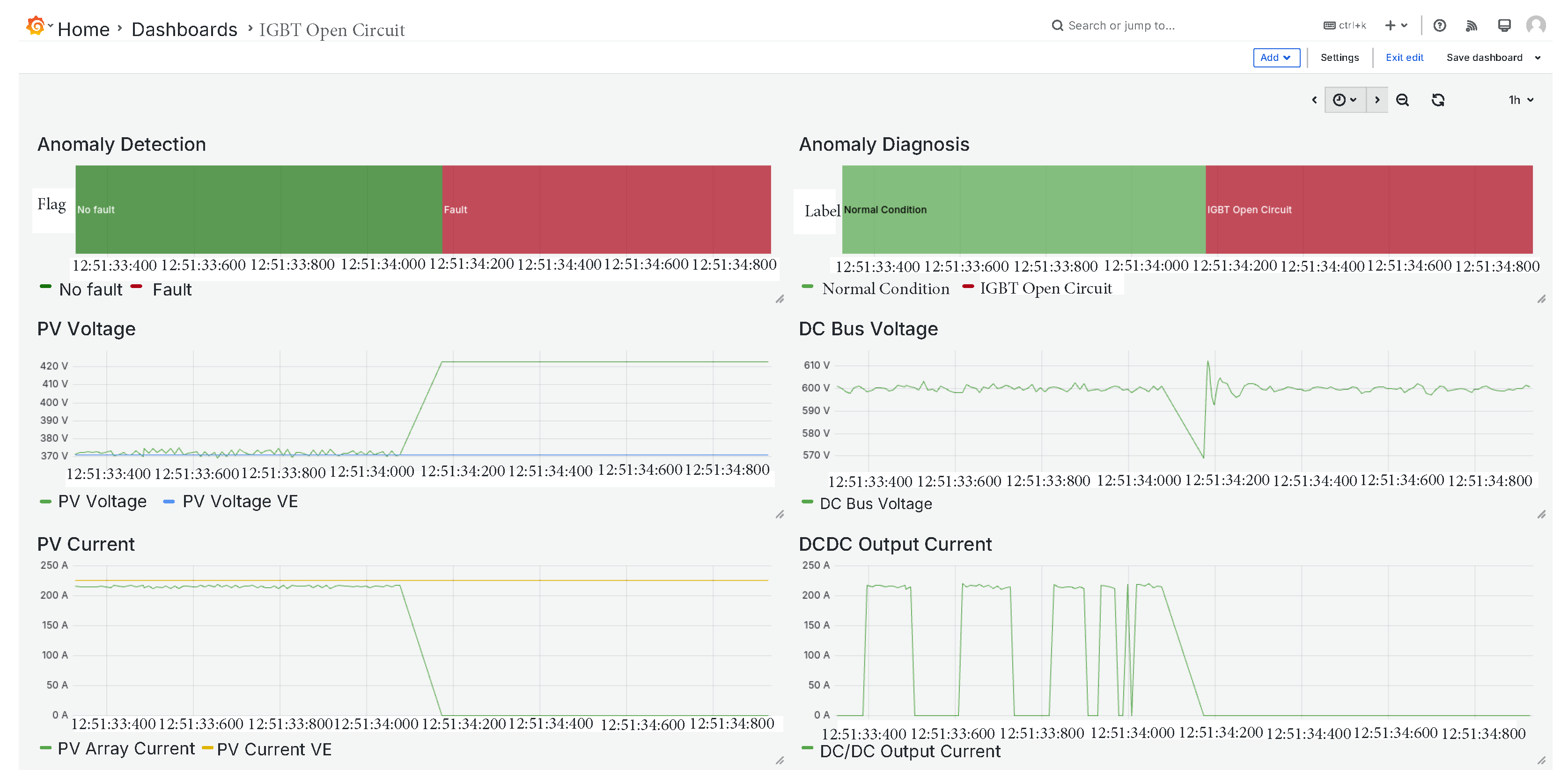
Task: Expand the Grafana logo menu chevron
Action: point(51,26)
